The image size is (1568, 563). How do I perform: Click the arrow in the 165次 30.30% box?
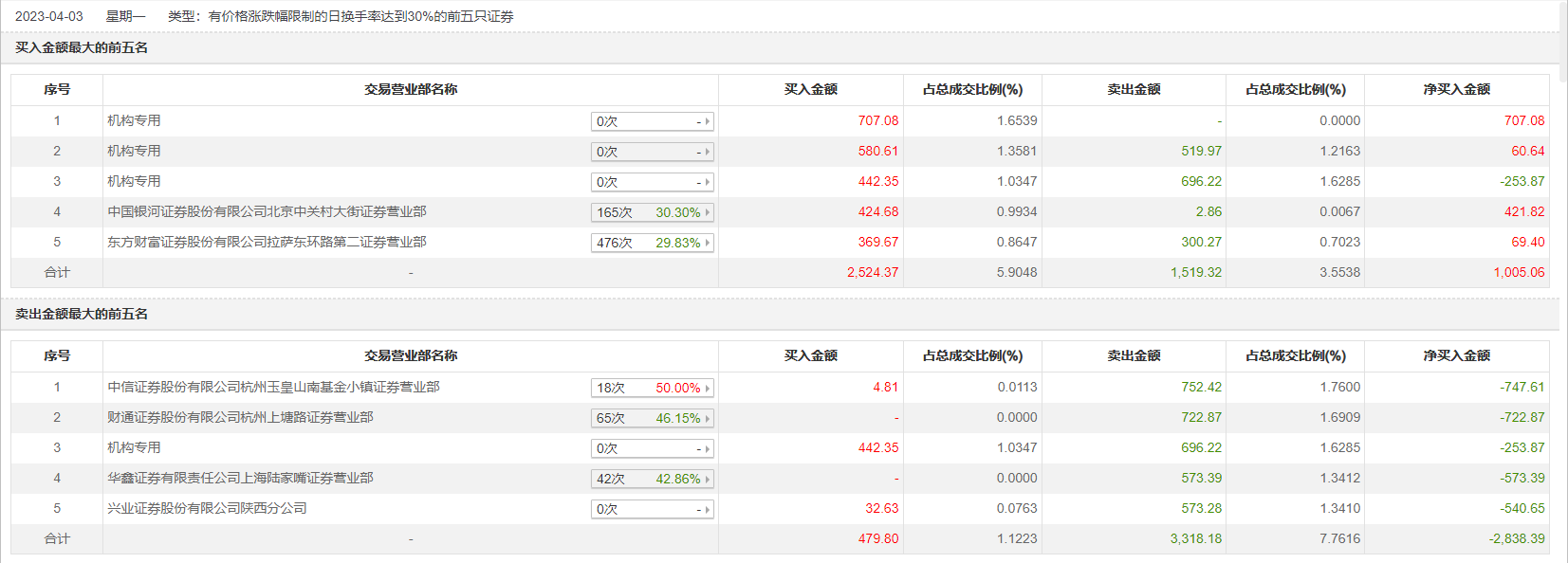(x=708, y=212)
